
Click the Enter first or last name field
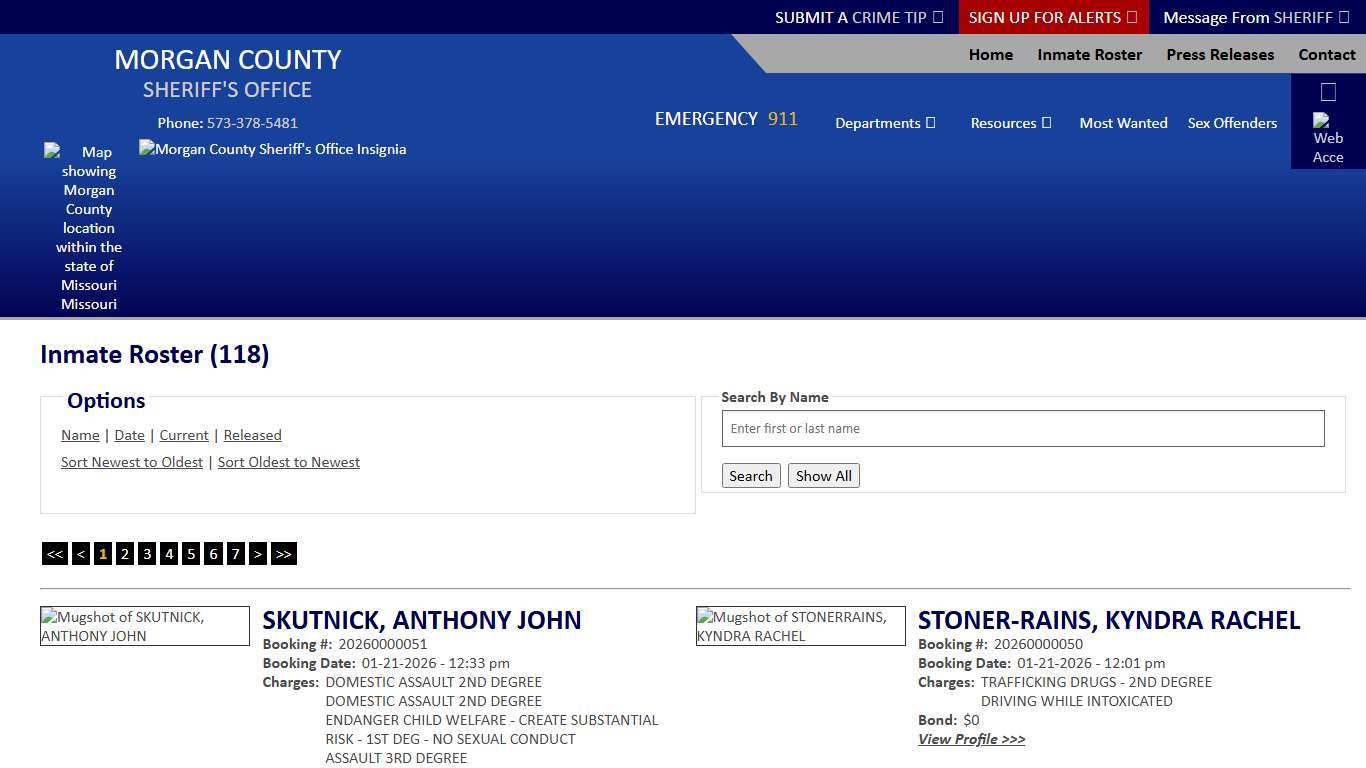click(1022, 428)
